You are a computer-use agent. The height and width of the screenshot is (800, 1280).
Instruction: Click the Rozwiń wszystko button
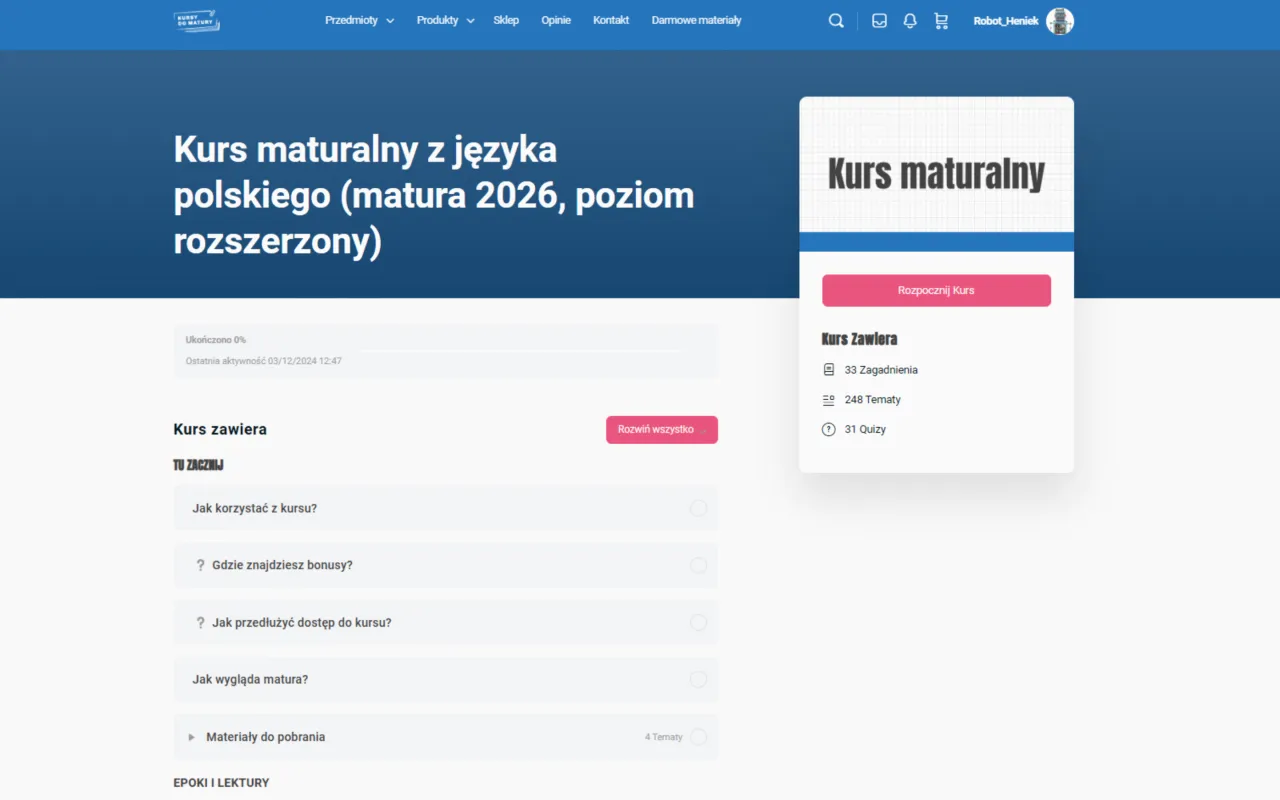click(661, 429)
